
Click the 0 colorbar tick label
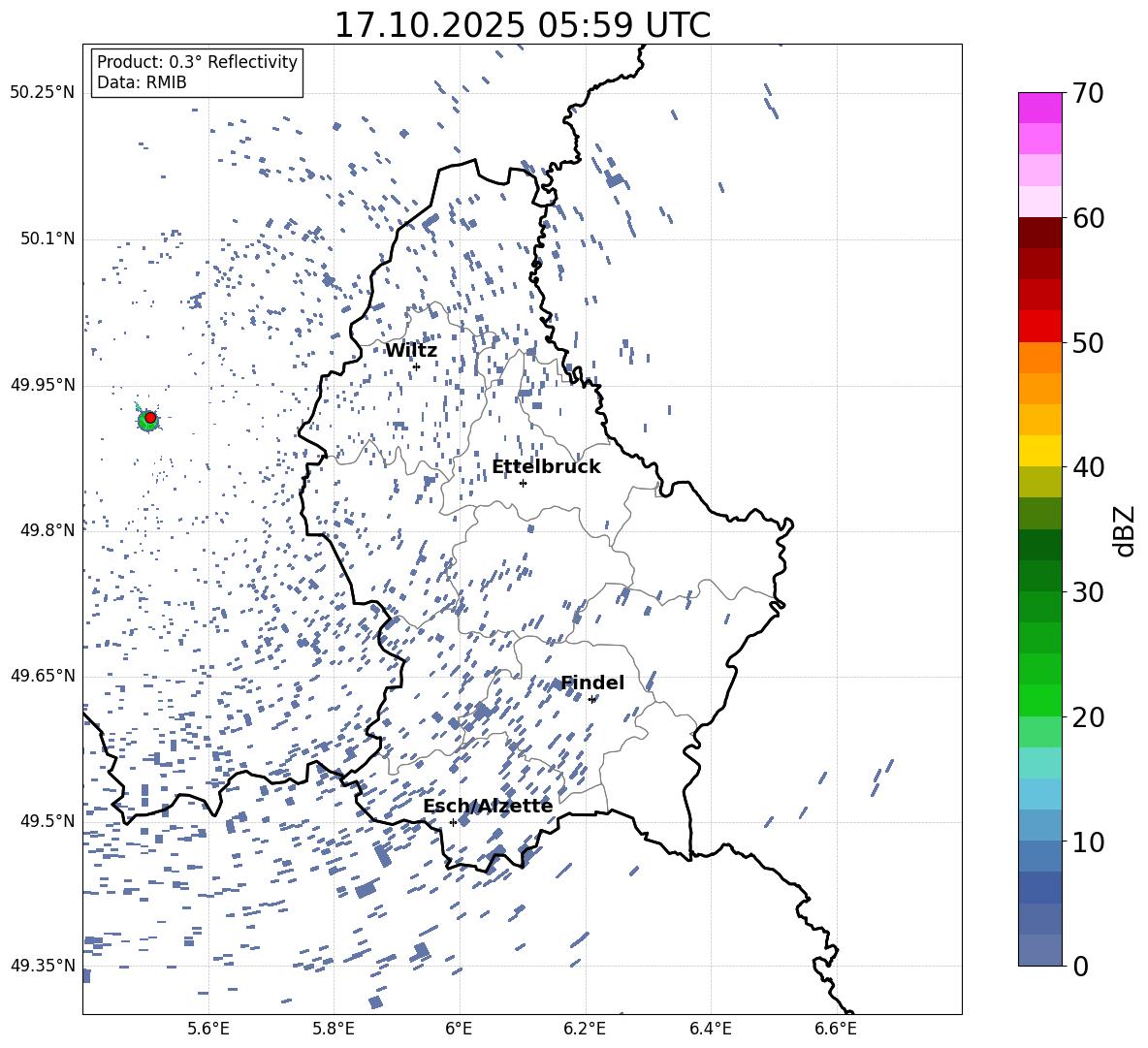click(1081, 966)
